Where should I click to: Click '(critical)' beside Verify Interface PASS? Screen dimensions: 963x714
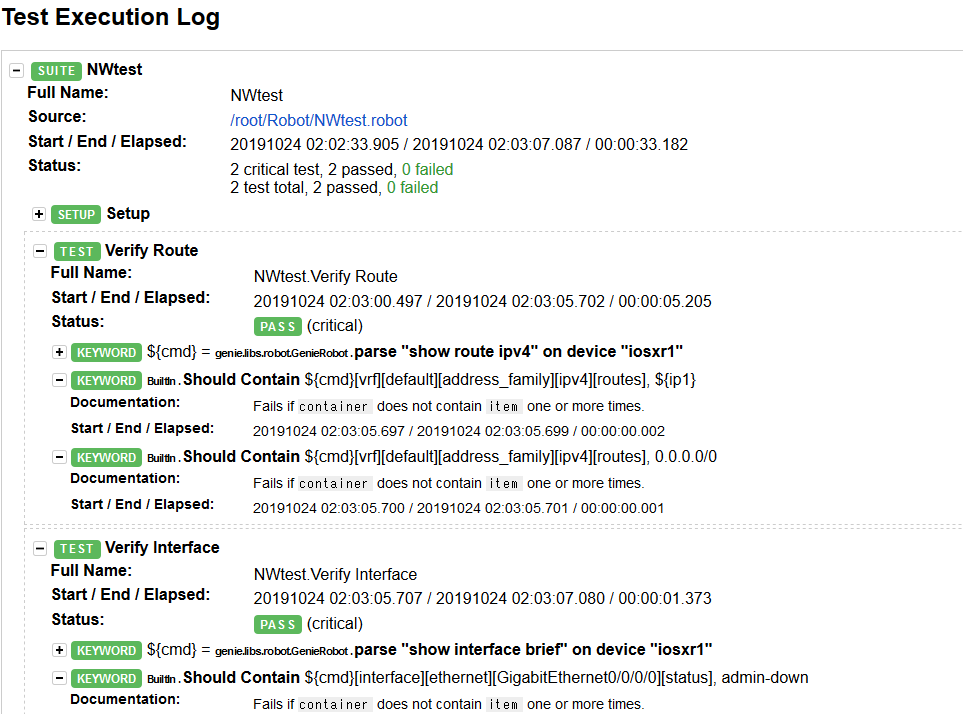pos(335,624)
